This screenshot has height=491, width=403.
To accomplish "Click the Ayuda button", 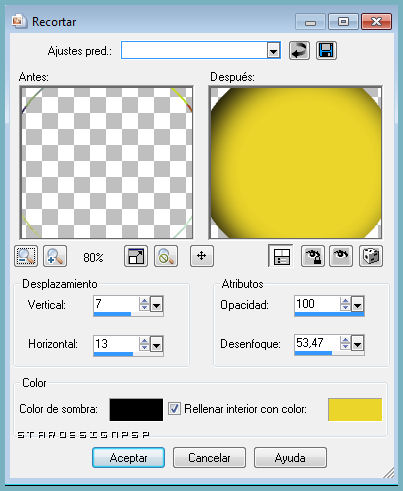I will click(290, 458).
